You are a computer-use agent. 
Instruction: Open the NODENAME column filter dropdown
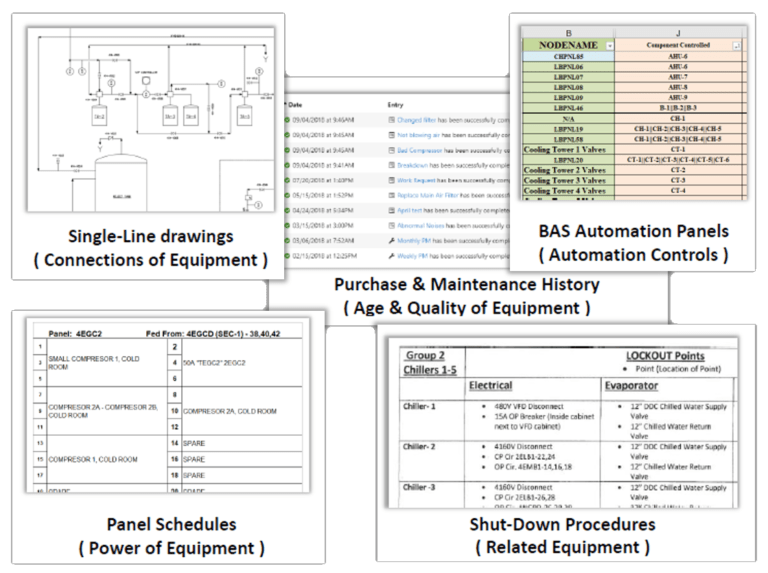click(610, 46)
